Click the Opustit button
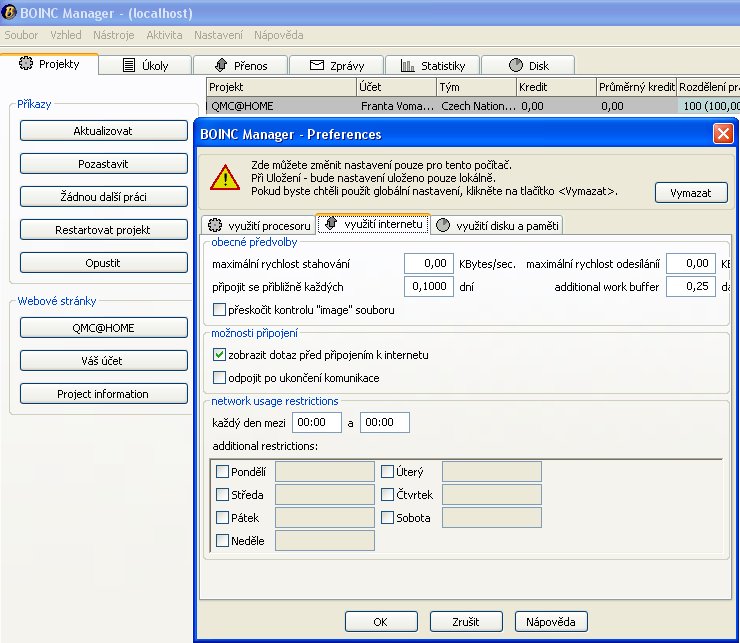740x643 pixels. tap(103, 263)
